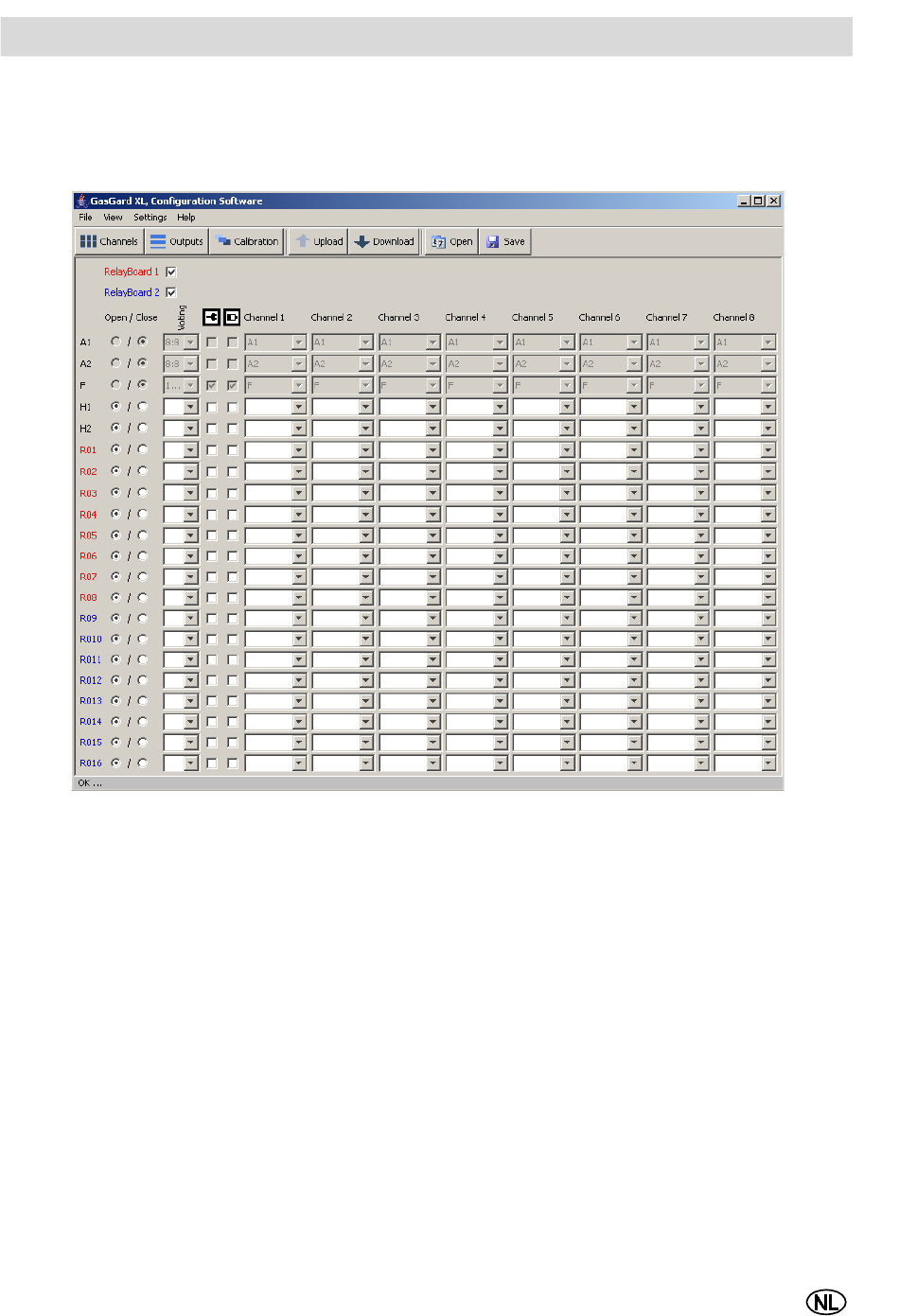This screenshot has width=899, height=1316.
Task: Click the blue R09 row label
Action: (x=88, y=619)
